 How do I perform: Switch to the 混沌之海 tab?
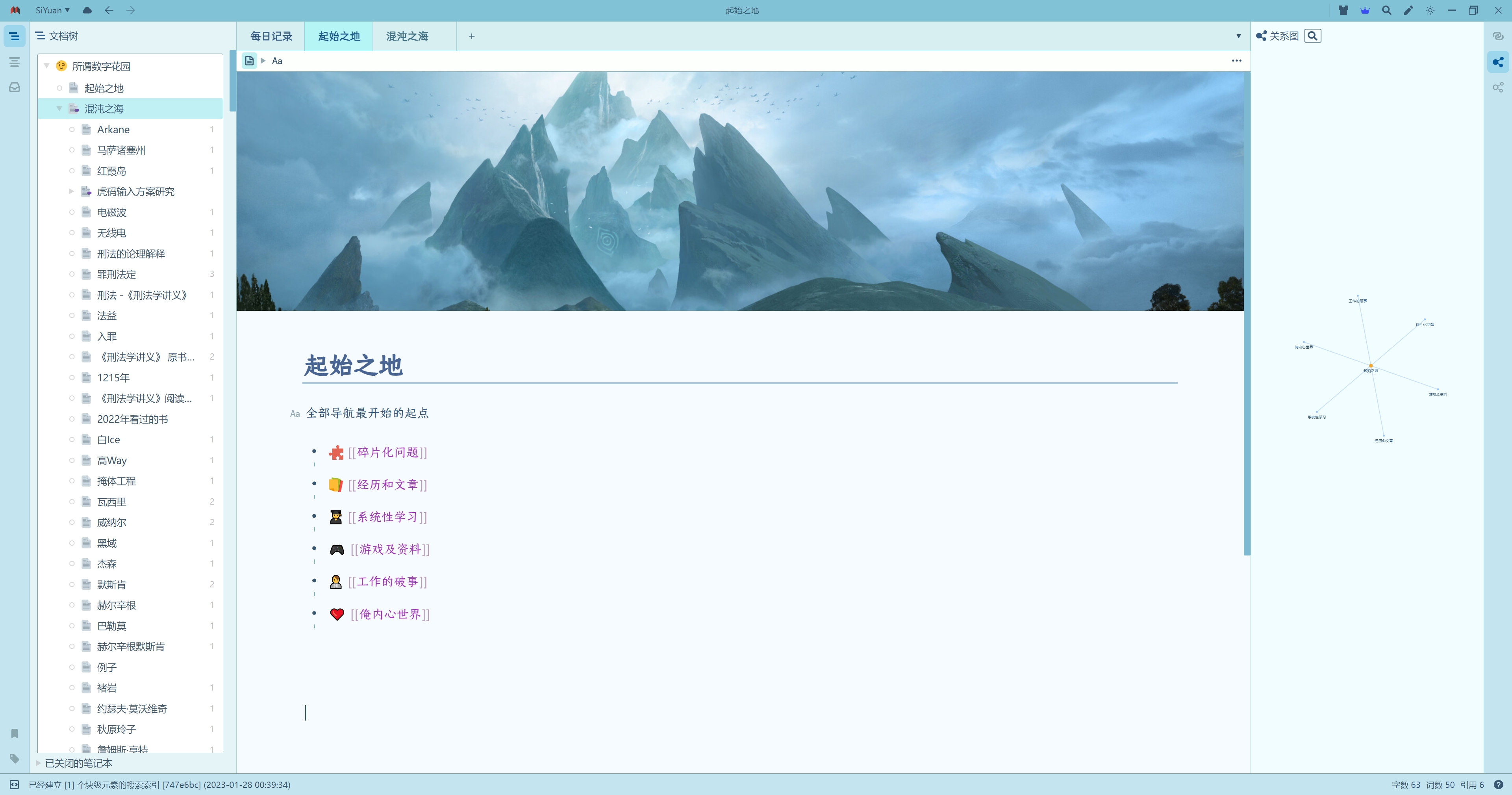[x=407, y=36]
